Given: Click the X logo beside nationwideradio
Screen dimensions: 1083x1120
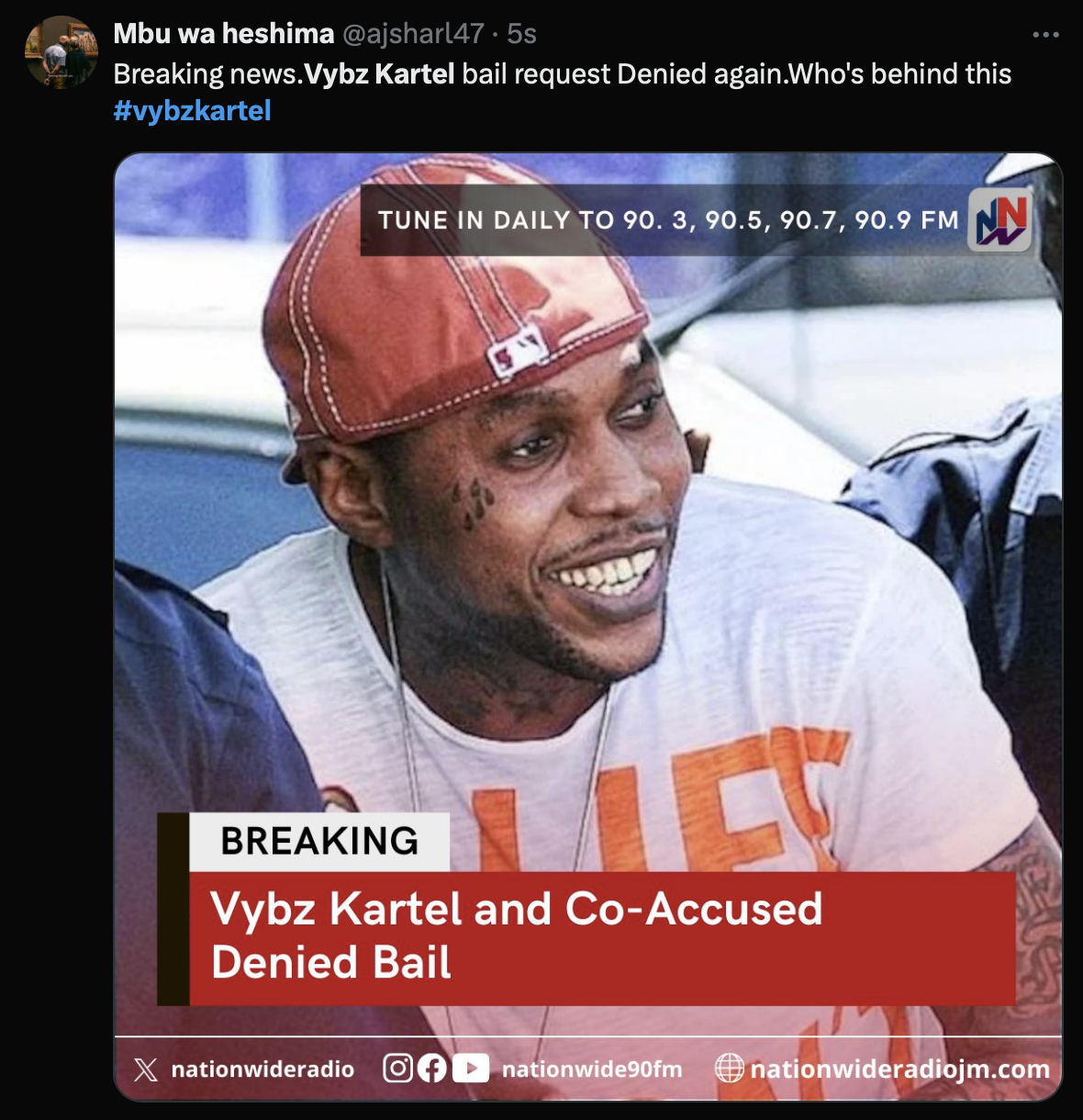Looking at the screenshot, I should [146, 1070].
